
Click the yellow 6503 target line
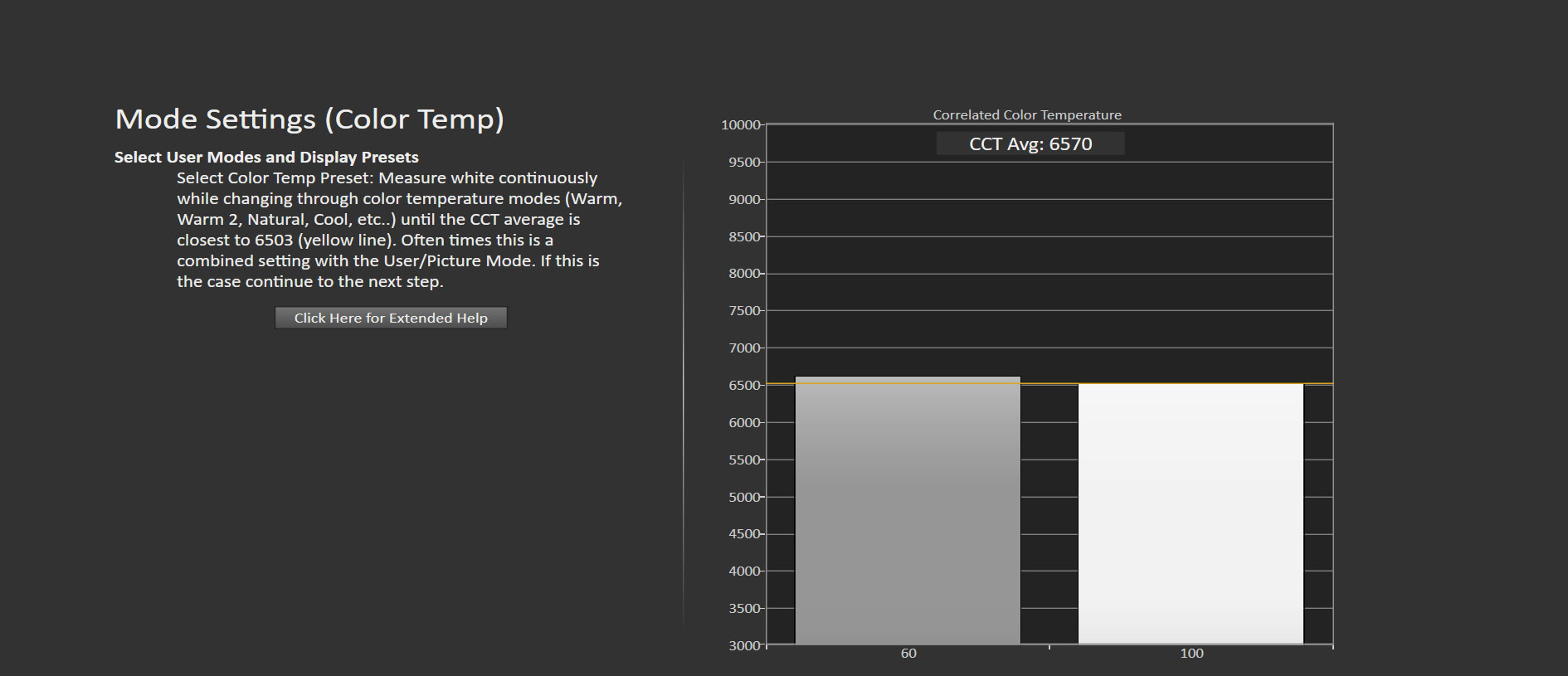(x=1049, y=384)
